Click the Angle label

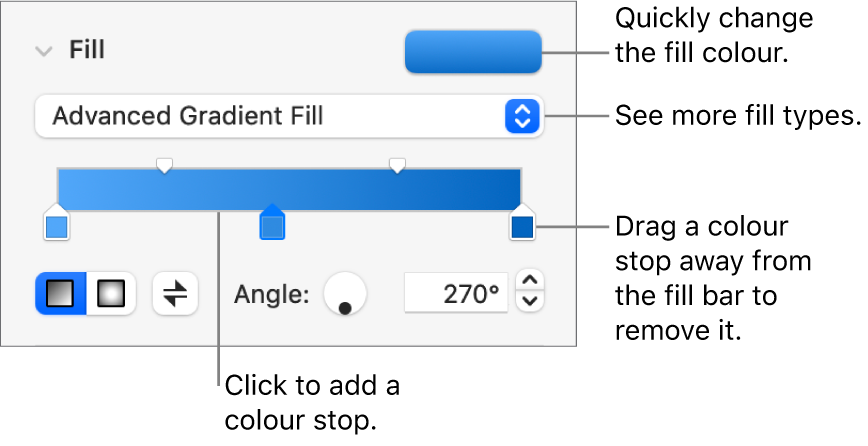tap(271, 295)
